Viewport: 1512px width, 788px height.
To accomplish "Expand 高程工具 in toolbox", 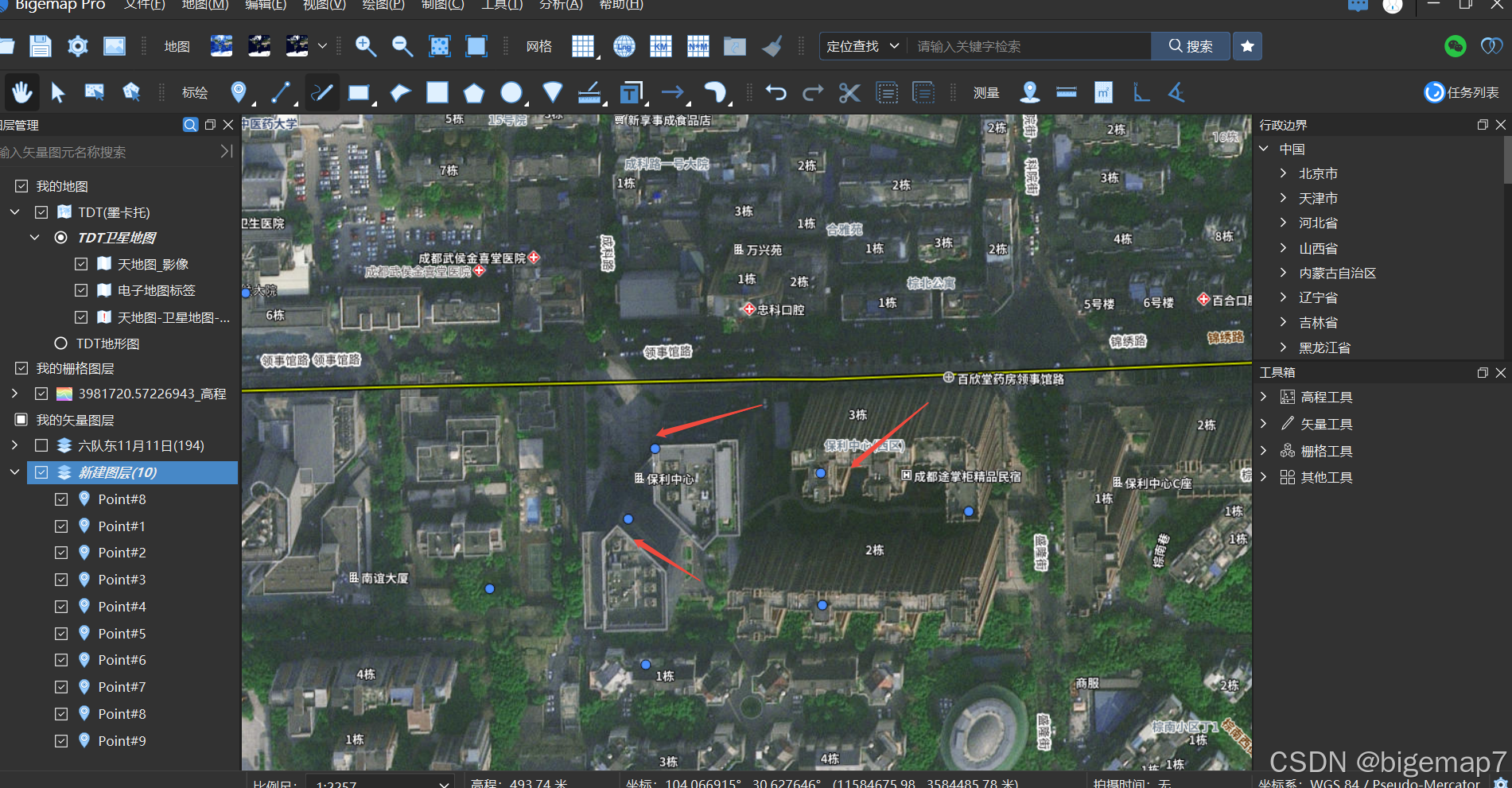I will (1264, 397).
